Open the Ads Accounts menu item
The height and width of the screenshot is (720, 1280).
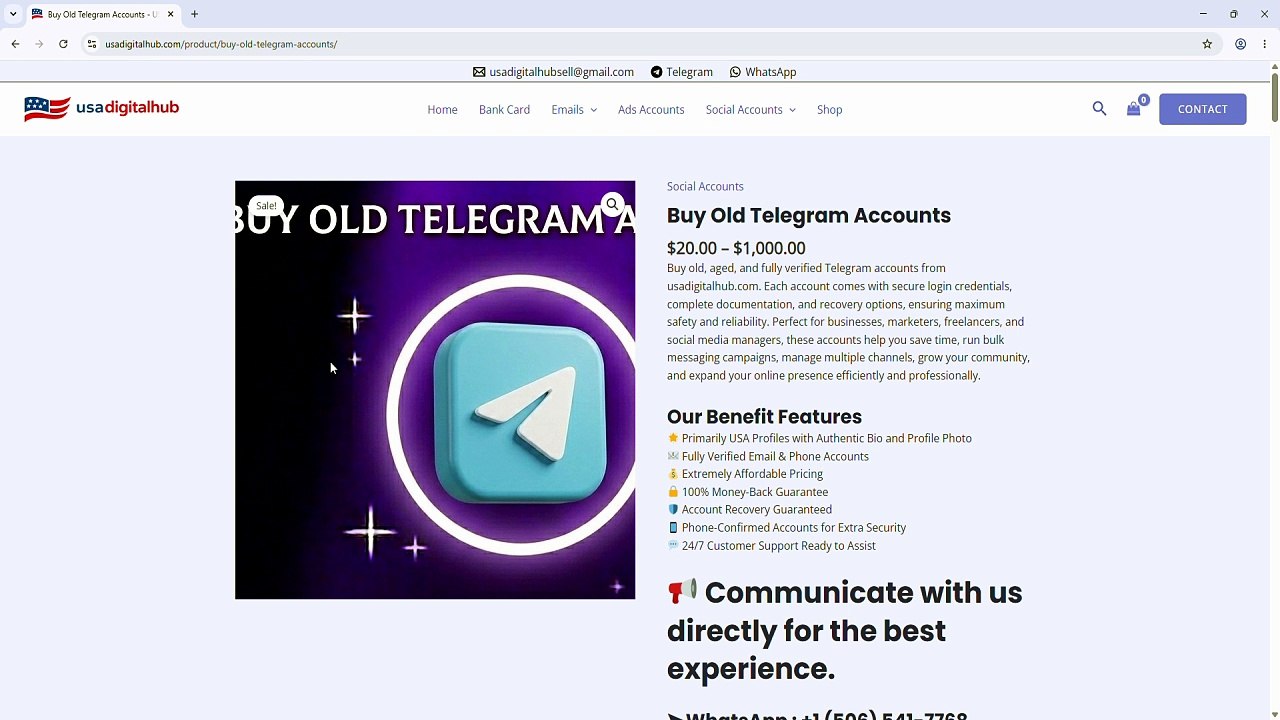(x=651, y=110)
